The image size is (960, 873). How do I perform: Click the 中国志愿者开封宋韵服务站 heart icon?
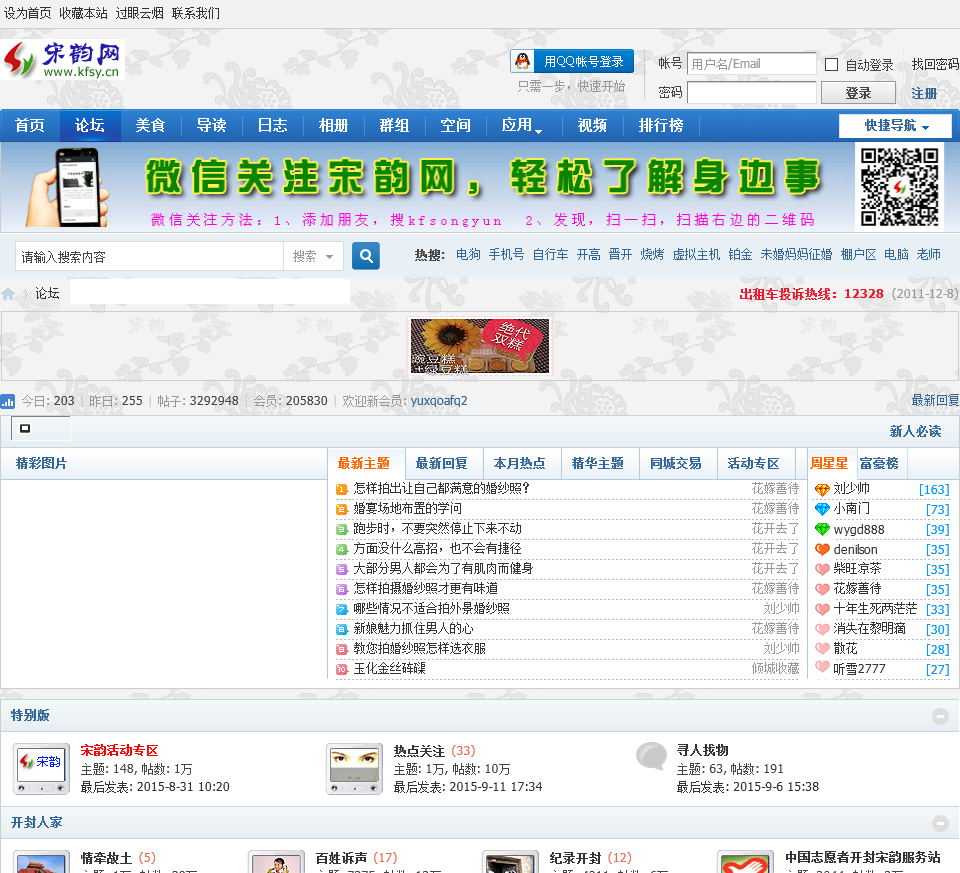click(x=745, y=862)
